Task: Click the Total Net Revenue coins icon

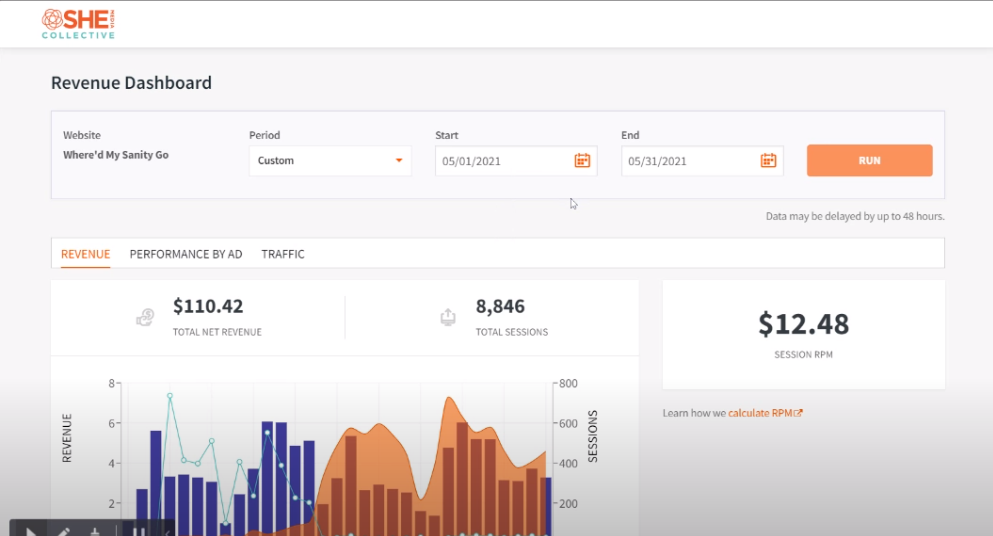Action: point(145,317)
